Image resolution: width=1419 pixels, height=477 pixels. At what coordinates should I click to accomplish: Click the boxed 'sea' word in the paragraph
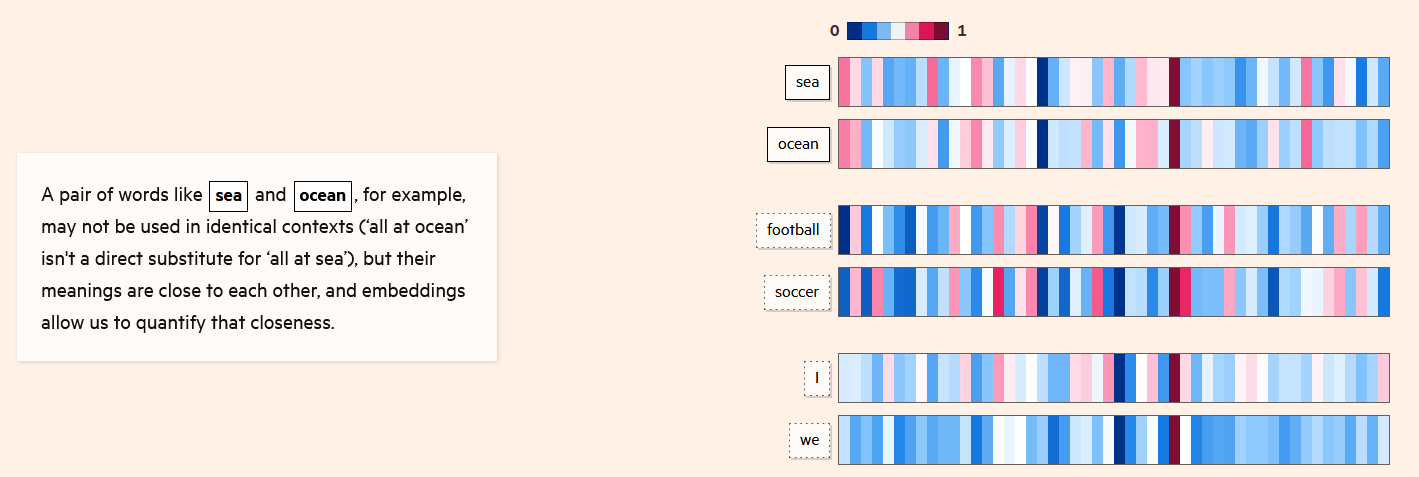tap(229, 195)
